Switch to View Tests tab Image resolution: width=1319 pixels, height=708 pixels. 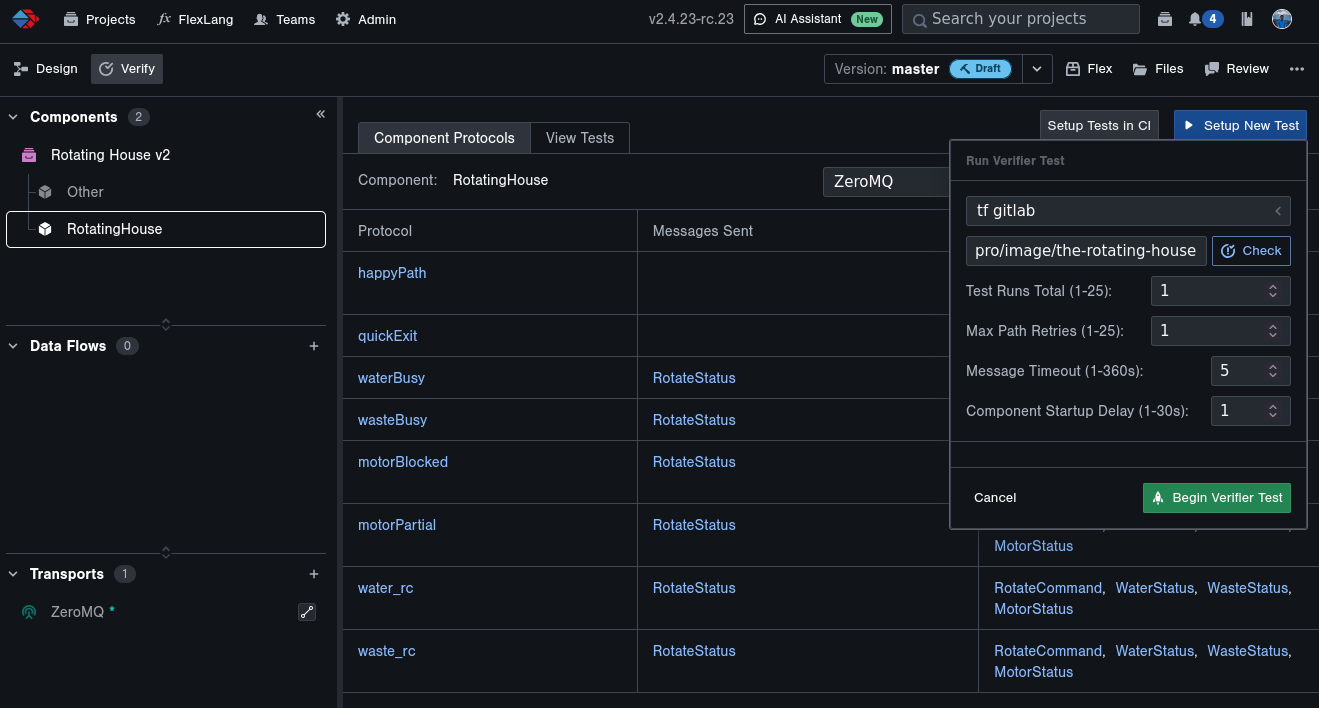click(580, 138)
